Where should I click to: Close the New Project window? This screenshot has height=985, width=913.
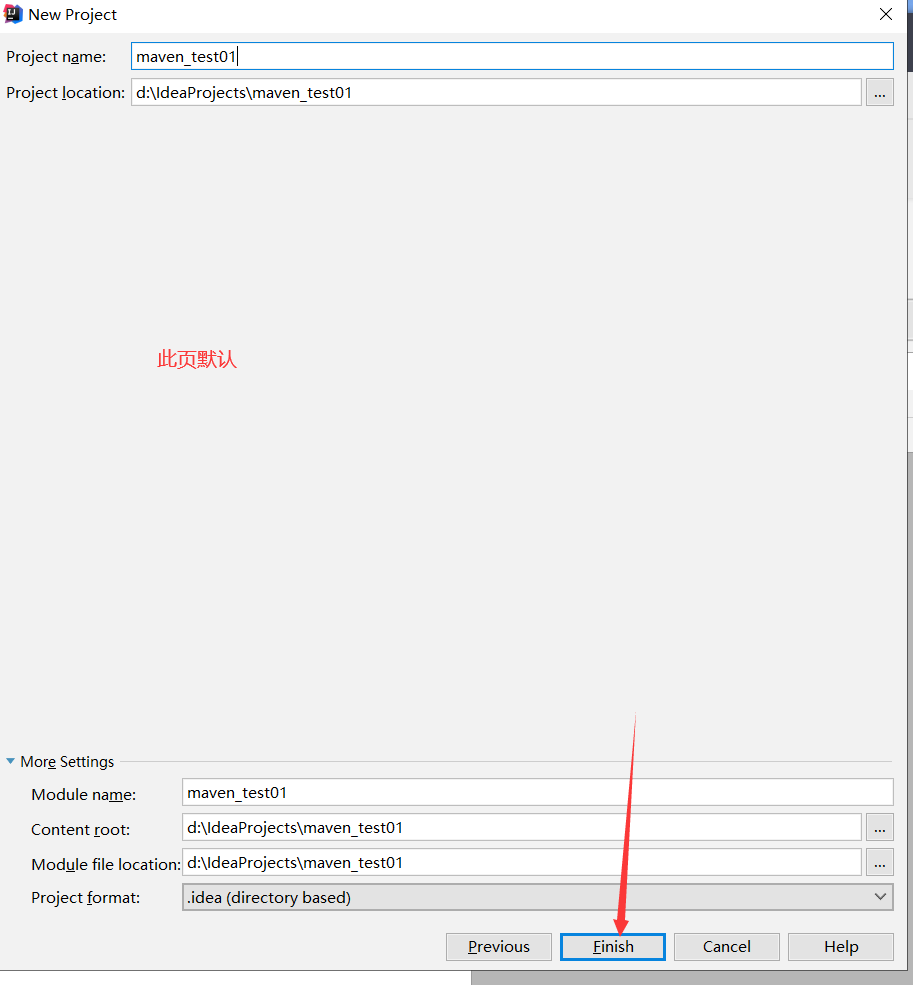pyautogui.click(x=886, y=14)
